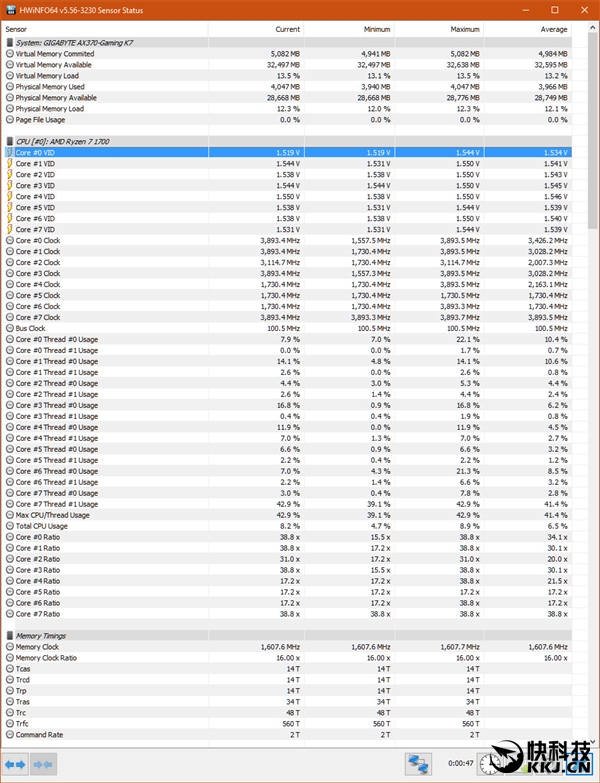This screenshot has width=600, height=783.
Task: Click sensor icon beside Core #7 Thread #1 Usage
Action: click(9, 504)
